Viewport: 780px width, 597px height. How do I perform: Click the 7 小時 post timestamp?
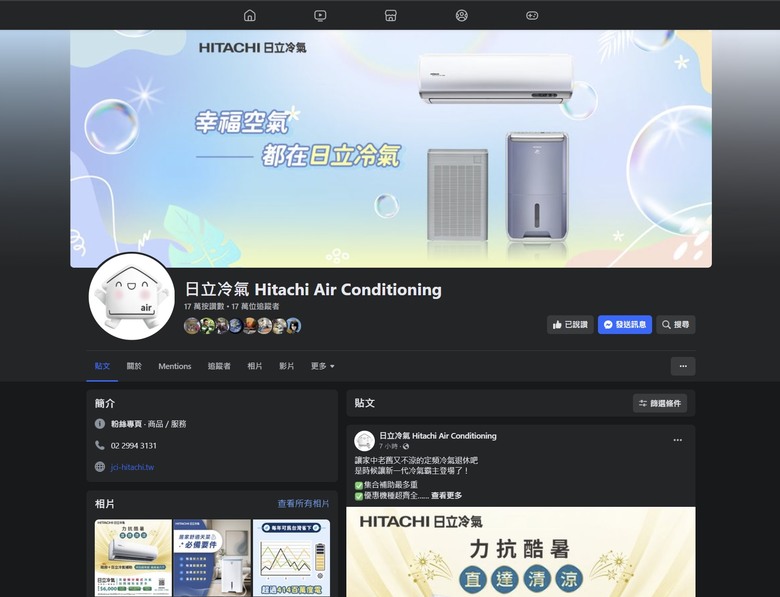[389, 446]
